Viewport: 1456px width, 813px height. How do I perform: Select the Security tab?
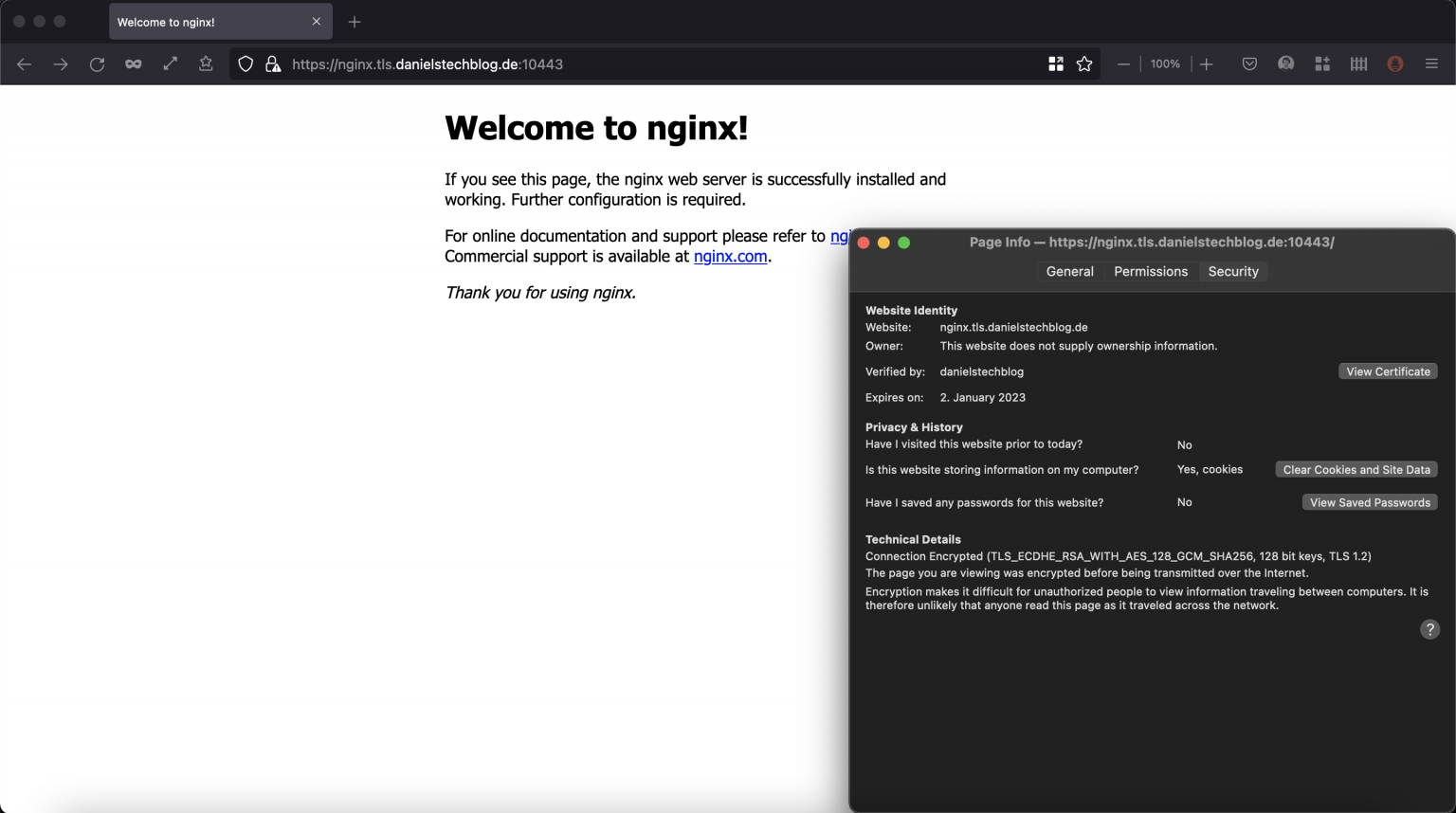[1232, 271]
